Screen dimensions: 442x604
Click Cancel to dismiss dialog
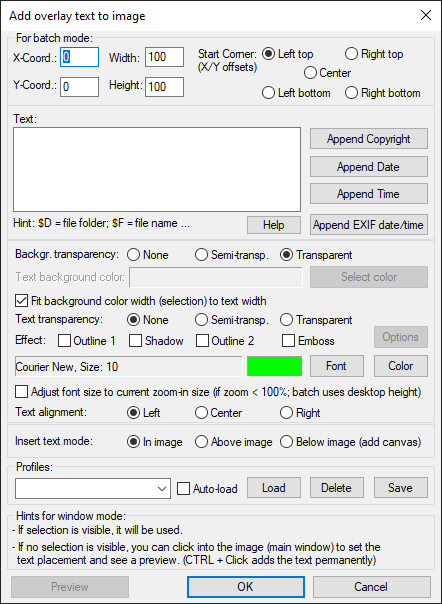[x=371, y=587]
